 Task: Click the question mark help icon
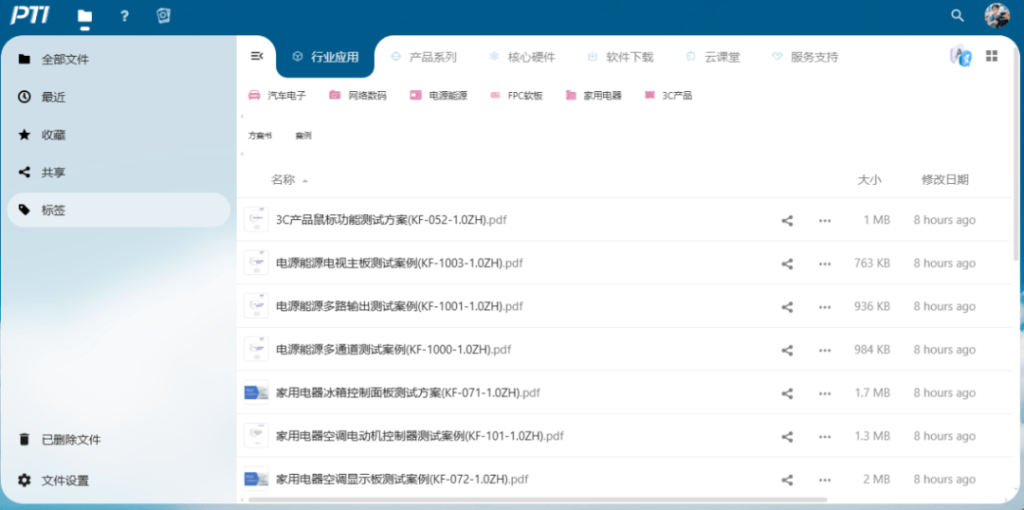(124, 16)
